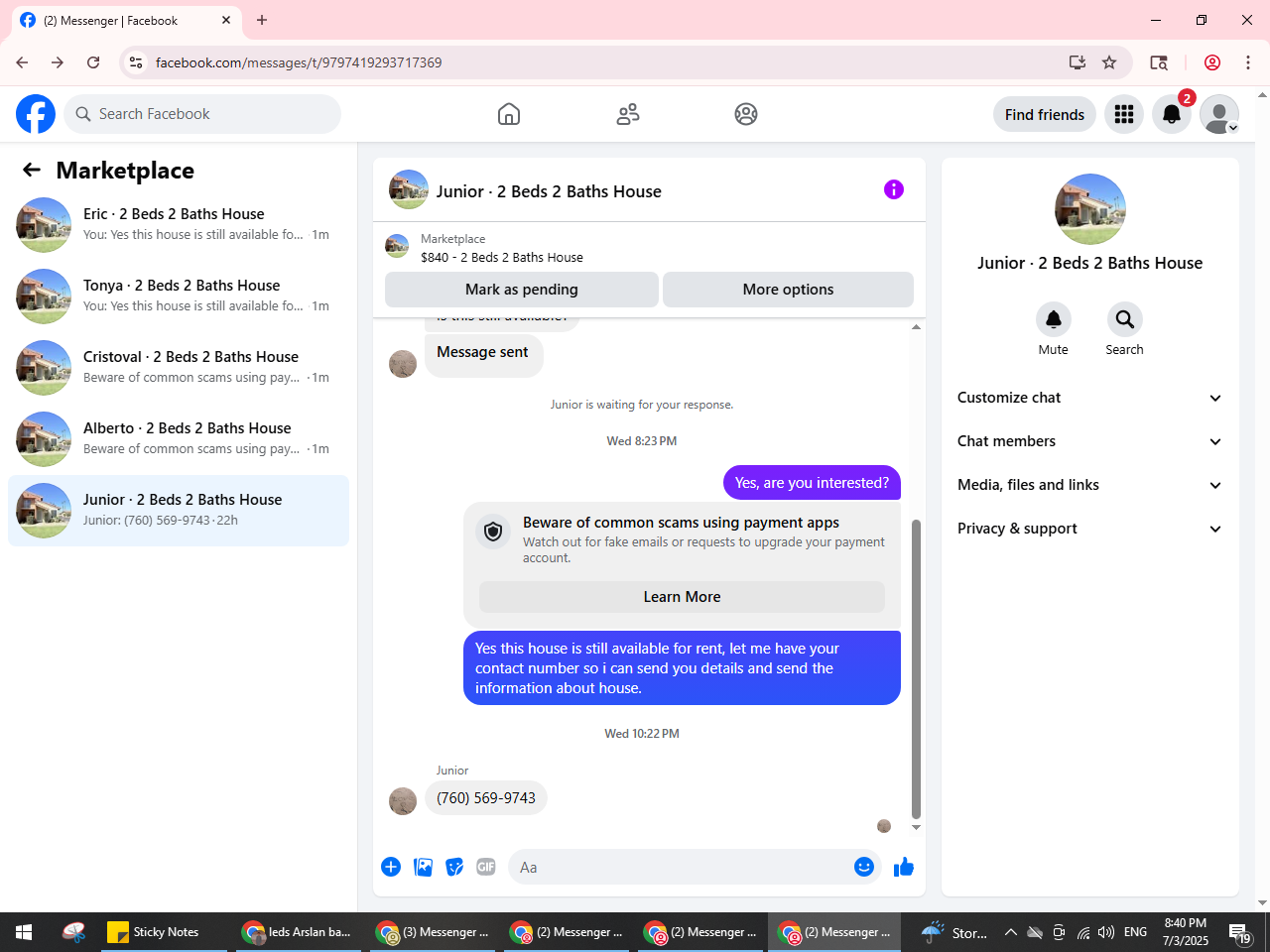
Task: Click chat scrollbar thumb
Action: [916, 668]
